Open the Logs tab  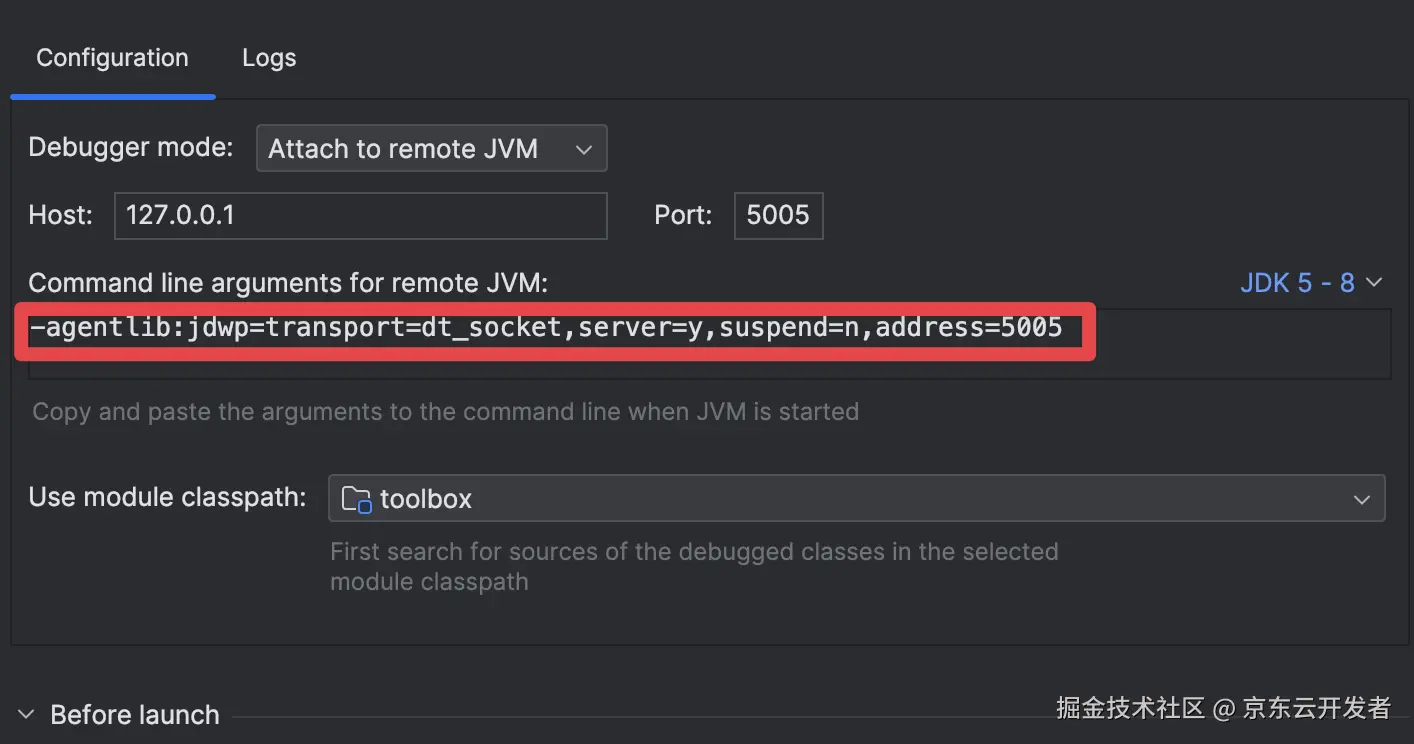269,58
